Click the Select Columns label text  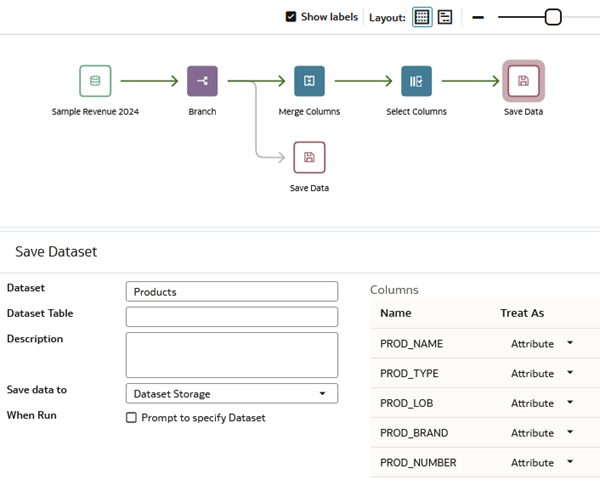416,111
